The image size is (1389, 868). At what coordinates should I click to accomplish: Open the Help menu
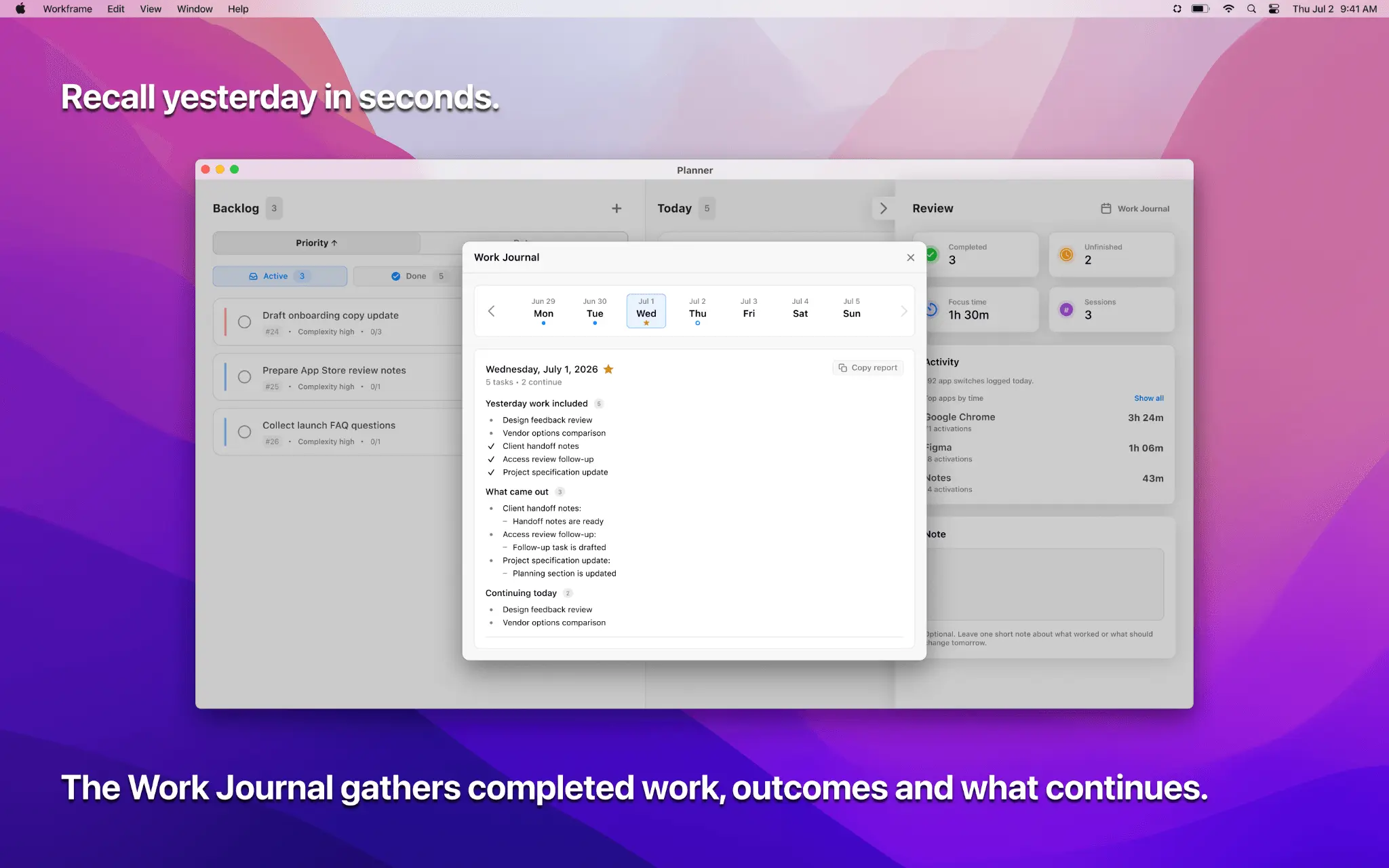[x=238, y=9]
